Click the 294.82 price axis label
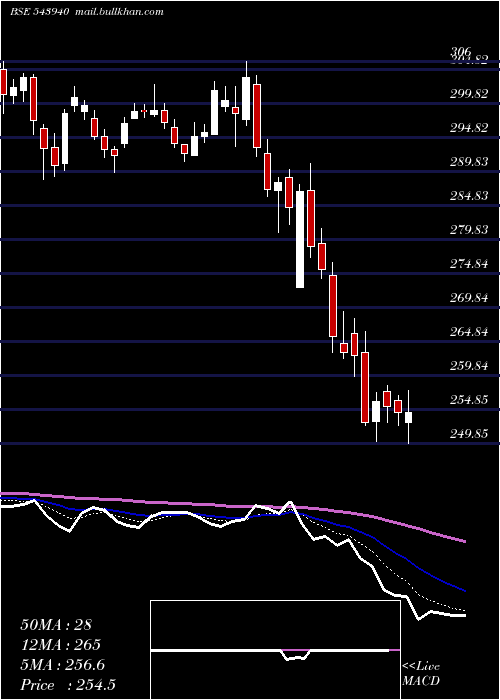 click(x=469, y=128)
